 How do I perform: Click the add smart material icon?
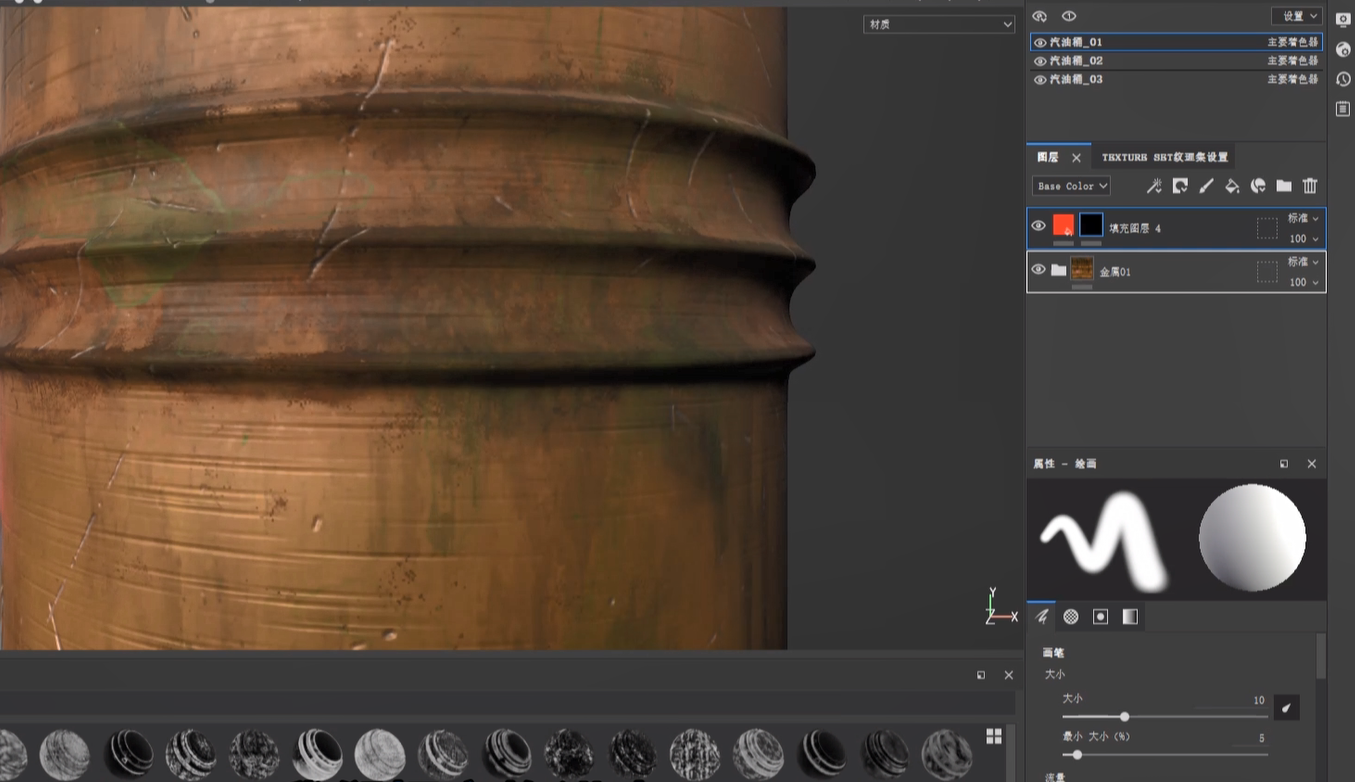point(1258,186)
